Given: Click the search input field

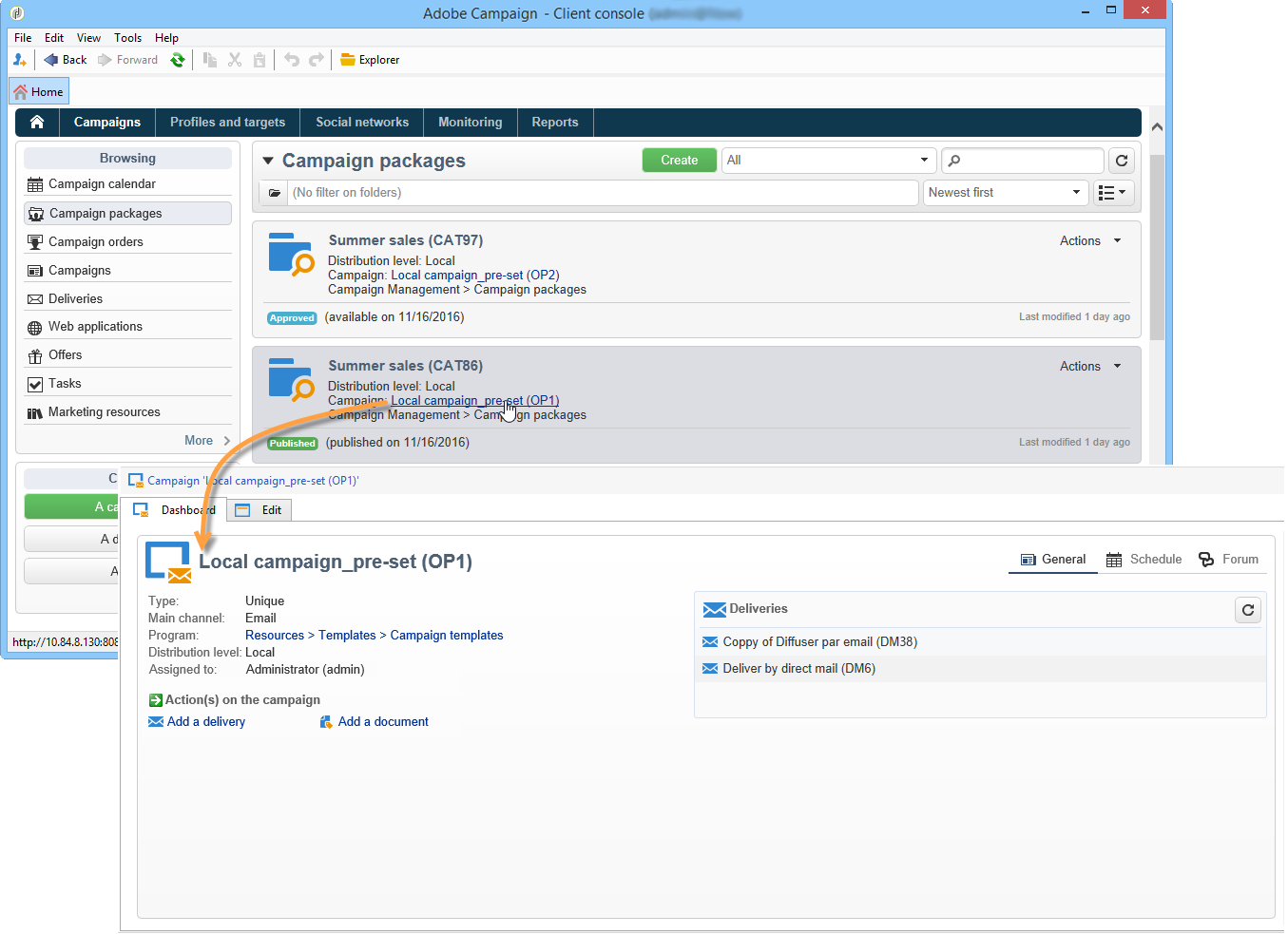Looking at the screenshot, I should (x=1023, y=161).
